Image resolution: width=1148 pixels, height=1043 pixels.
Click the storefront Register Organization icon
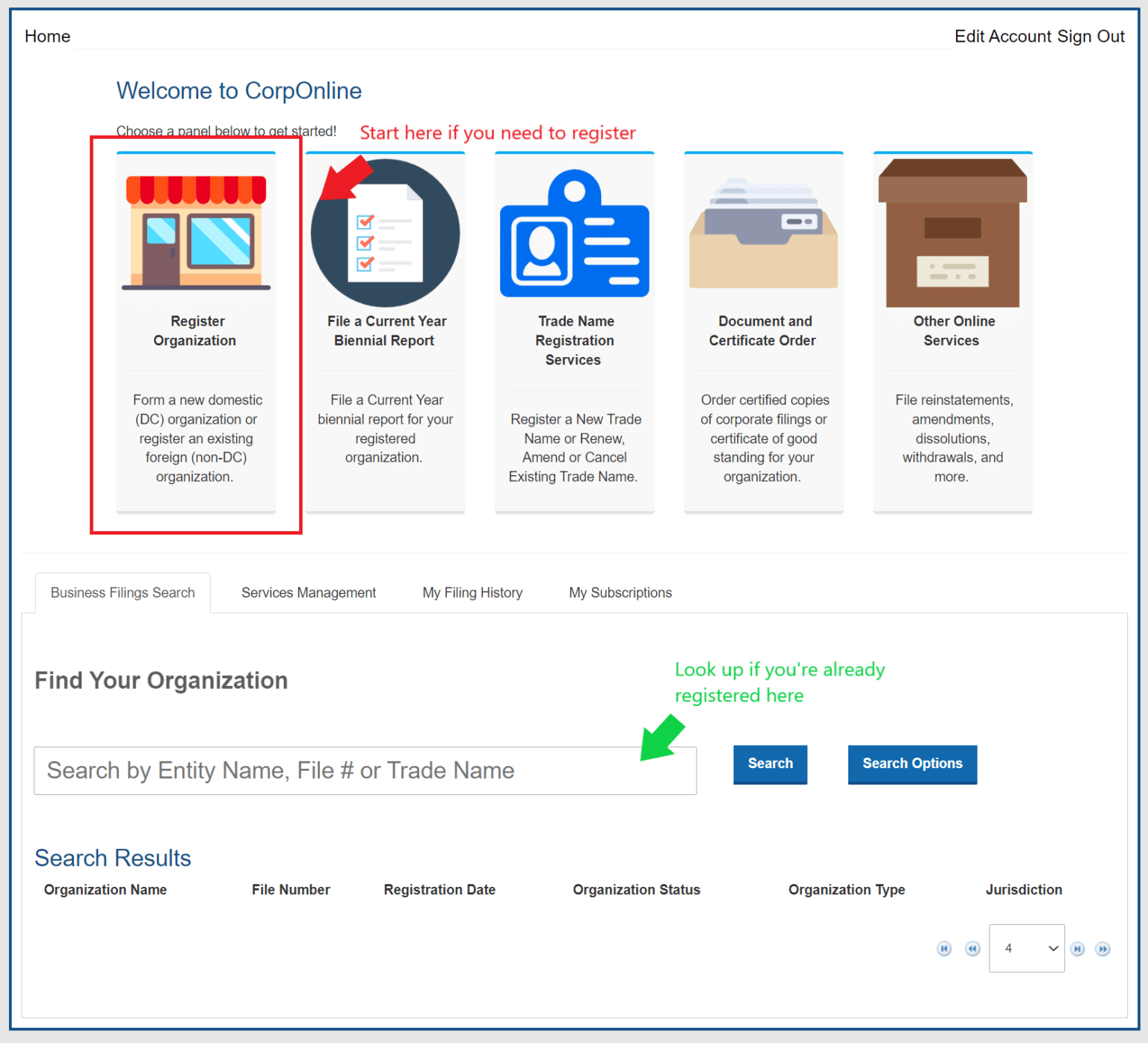click(x=196, y=232)
